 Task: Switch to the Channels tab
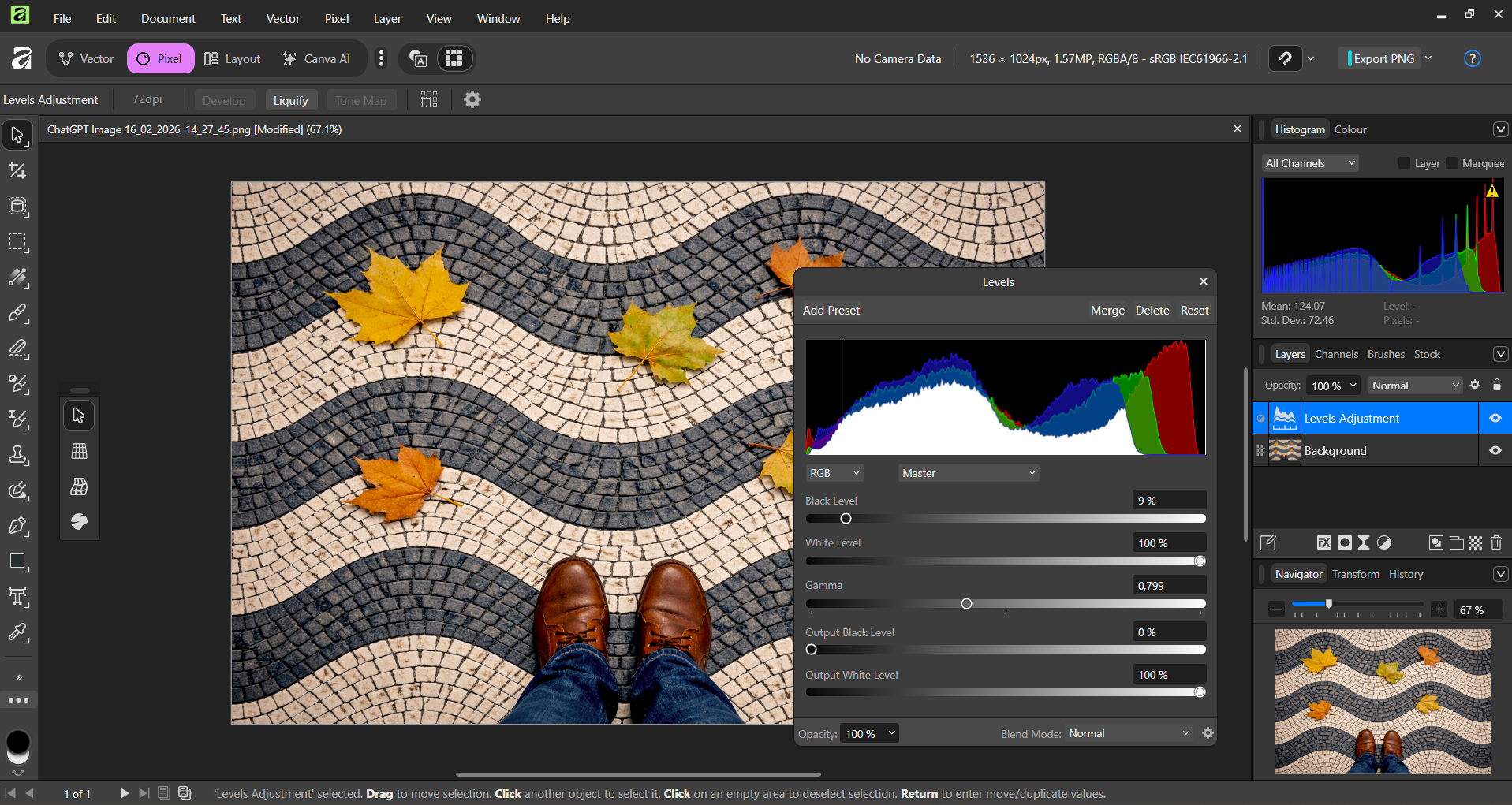1336,354
